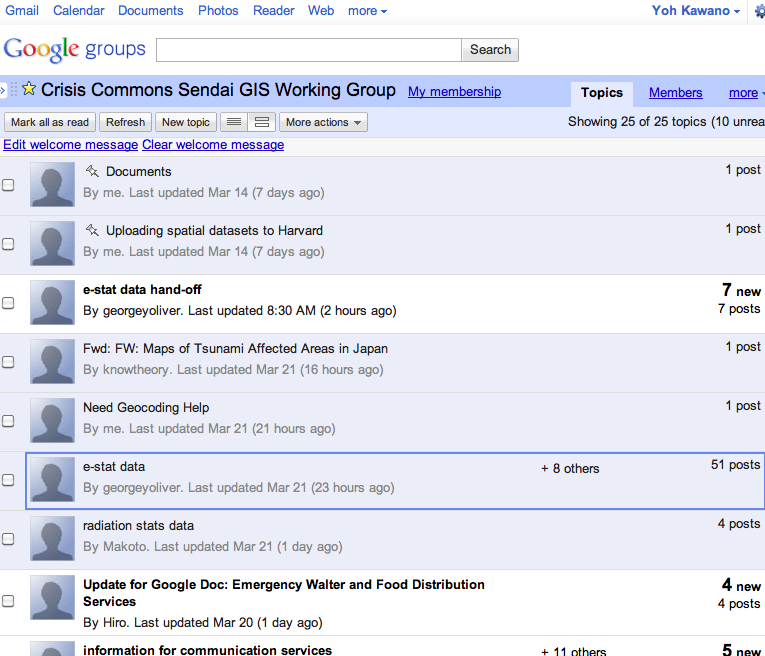Viewport: 765px width, 656px height.
Task: Click avatar of Need Geocoding Help topic
Action: coord(52,420)
